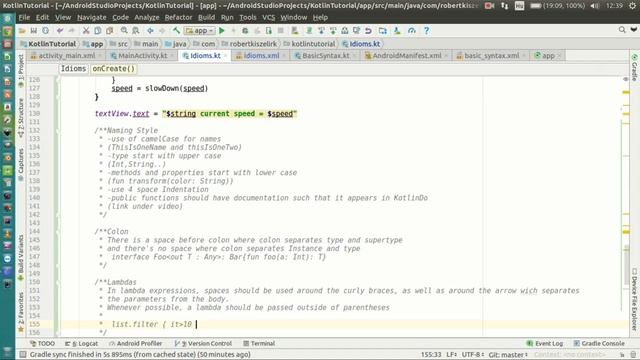Screen dimensions: 640x360
Task: Click the 155:33 cursor position indicator
Action: [x=431, y=354]
